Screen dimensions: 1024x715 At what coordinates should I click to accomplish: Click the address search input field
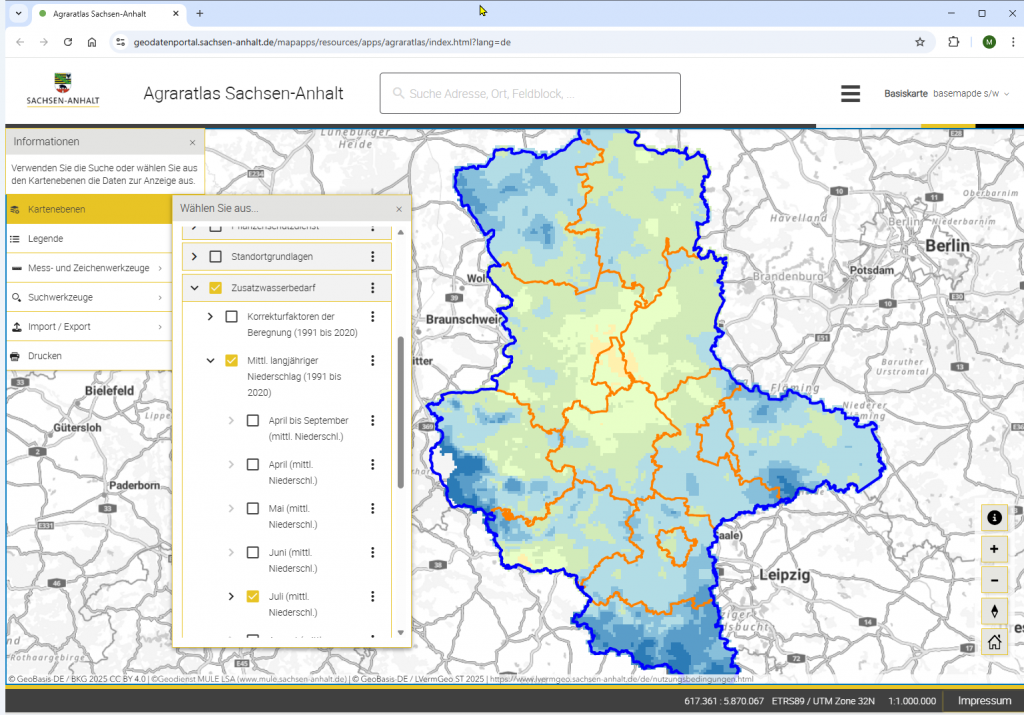pyautogui.click(x=530, y=93)
